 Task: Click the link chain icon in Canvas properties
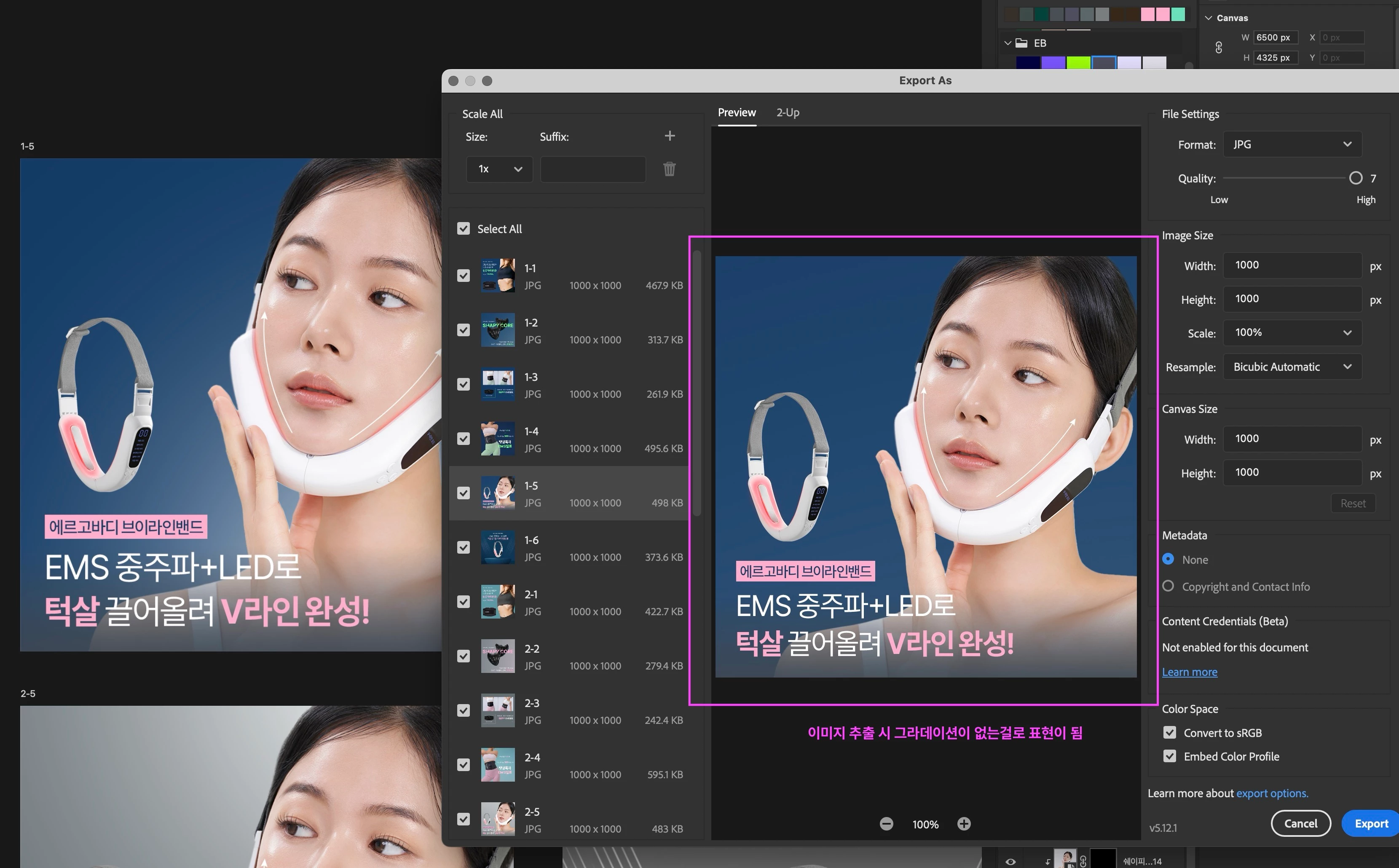[x=1219, y=48]
